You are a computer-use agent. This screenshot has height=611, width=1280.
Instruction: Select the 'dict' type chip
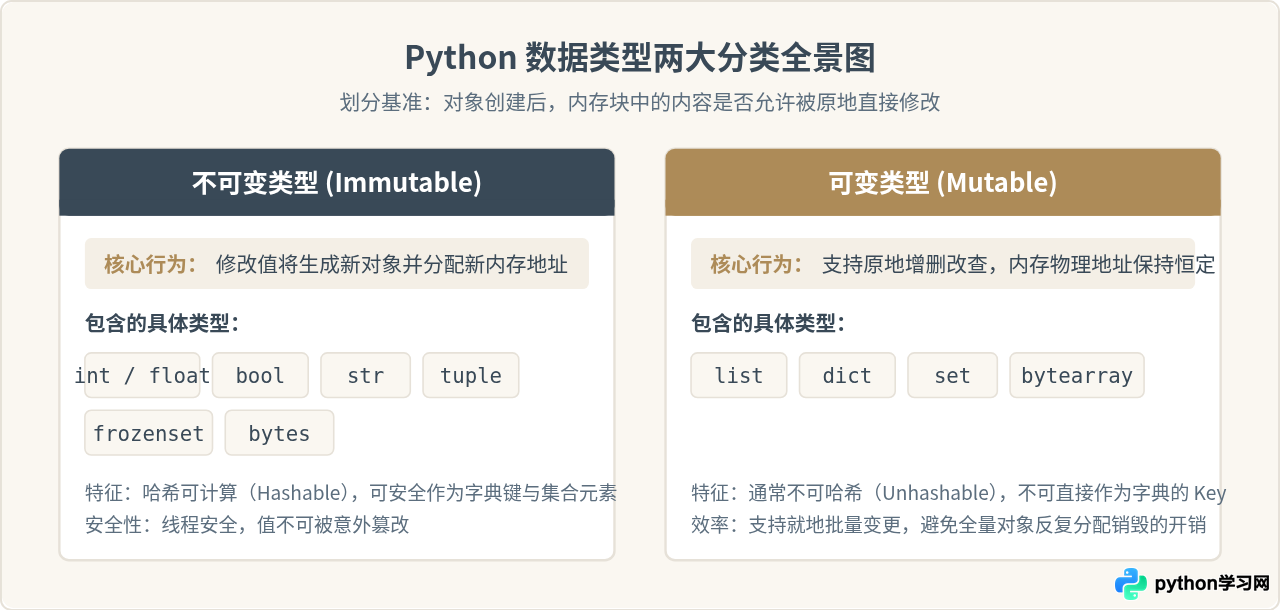(847, 375)
